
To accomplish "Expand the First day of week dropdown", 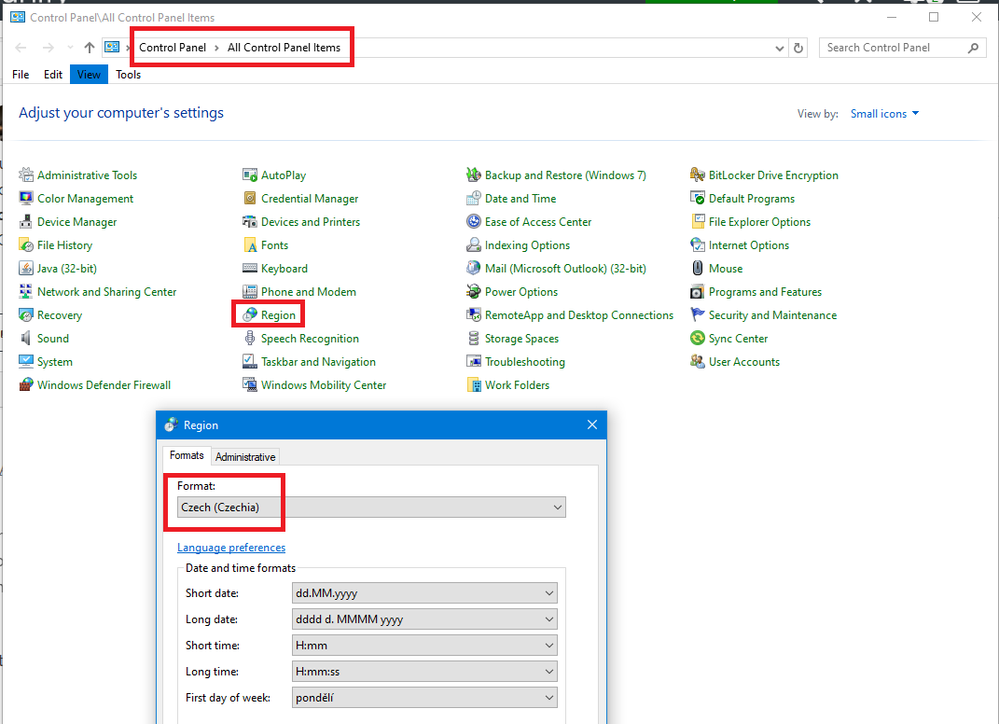I will 424,697.
